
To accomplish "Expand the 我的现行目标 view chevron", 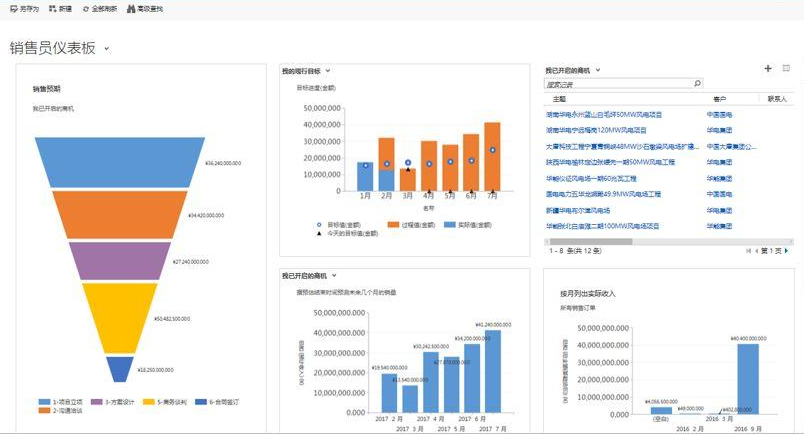I will pyautogui.click(x=328, y=71).
